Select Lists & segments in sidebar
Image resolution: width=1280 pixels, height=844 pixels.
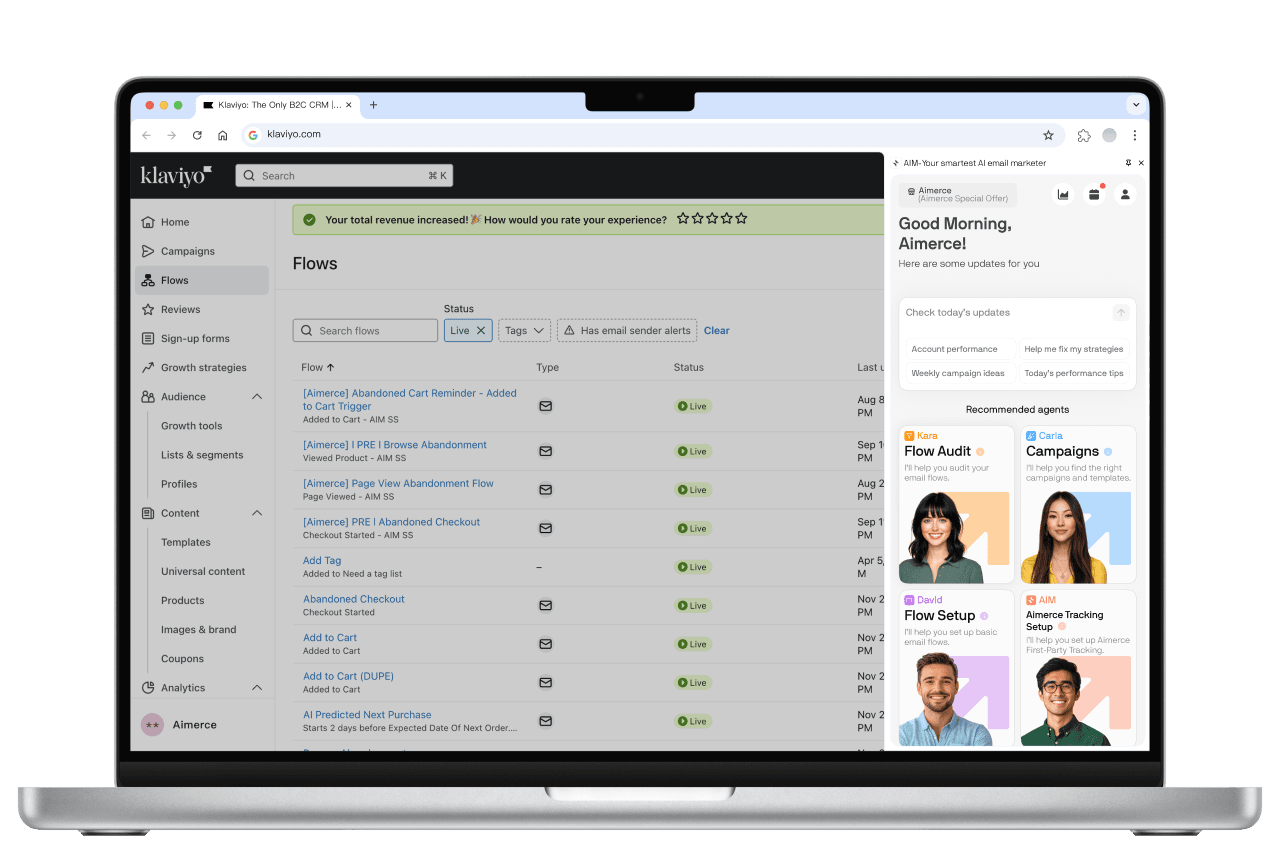[202, 455]
